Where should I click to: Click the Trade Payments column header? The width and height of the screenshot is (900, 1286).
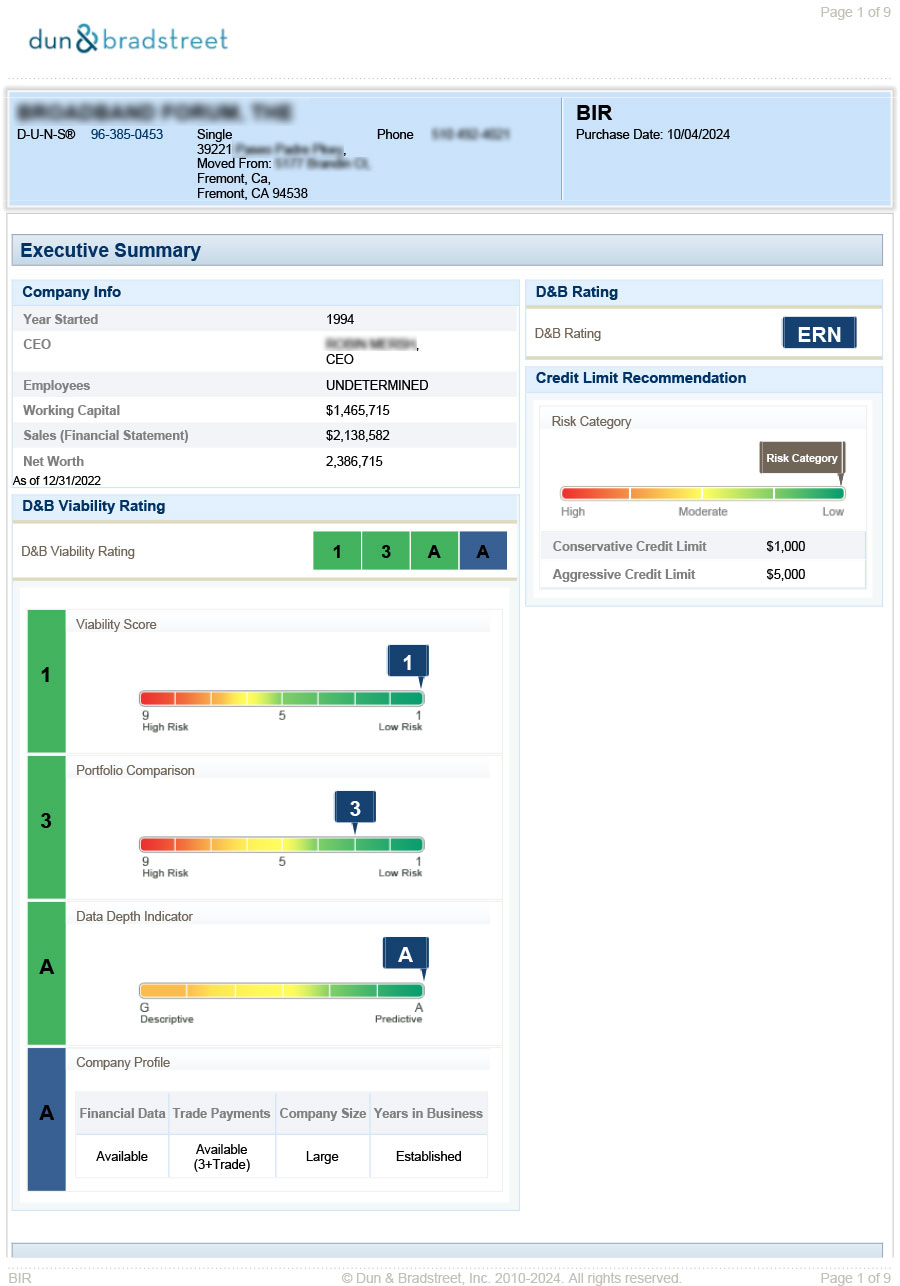(221, 1113)
